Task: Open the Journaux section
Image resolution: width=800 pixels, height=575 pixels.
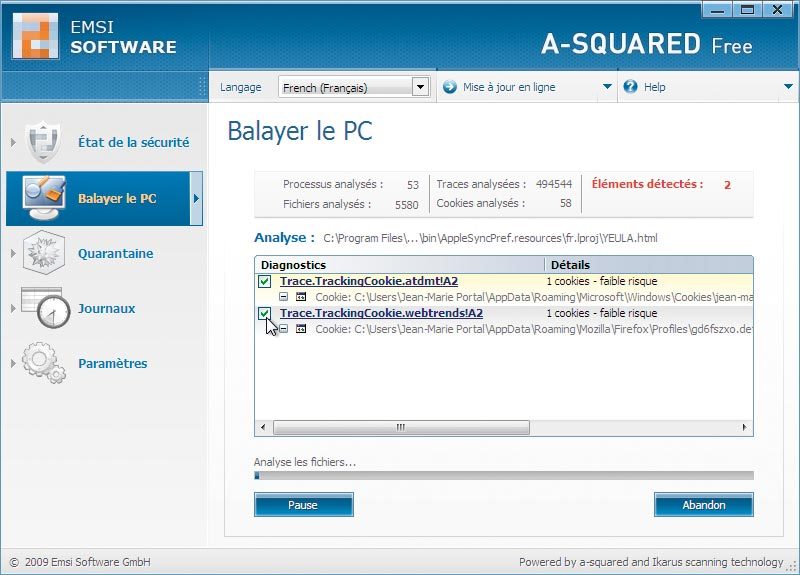Action: coord(107,308)
